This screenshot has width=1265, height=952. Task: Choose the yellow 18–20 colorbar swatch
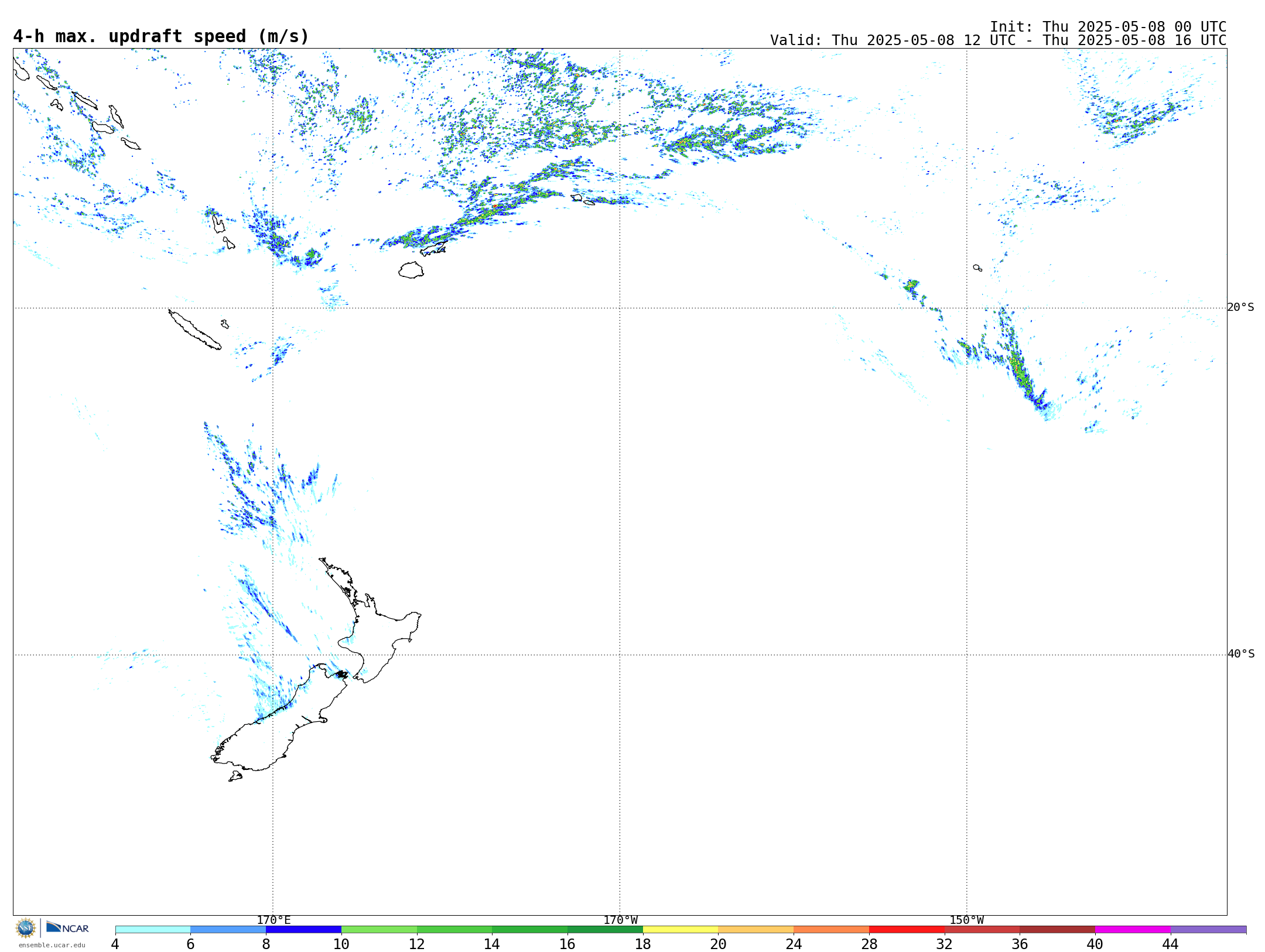(681, 930)
